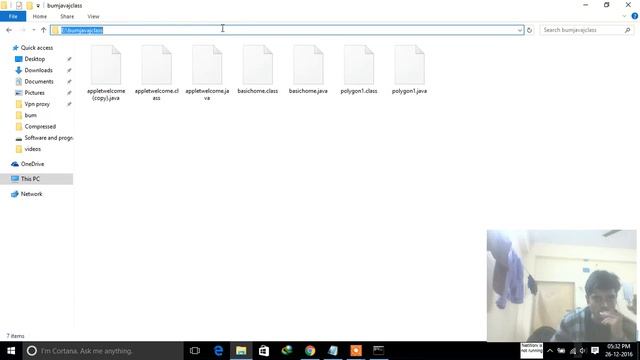Image resolution: width=640 pixels, height=360 pixels.
Task: Launch Google Chrome from taskbar
Action: click(310, 351)
